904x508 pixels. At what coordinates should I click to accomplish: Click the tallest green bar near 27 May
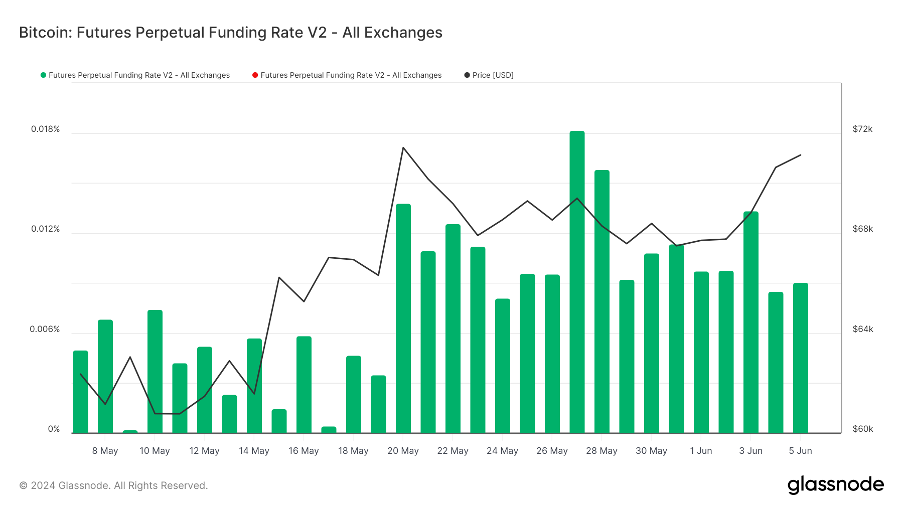(x=577, y=281)
